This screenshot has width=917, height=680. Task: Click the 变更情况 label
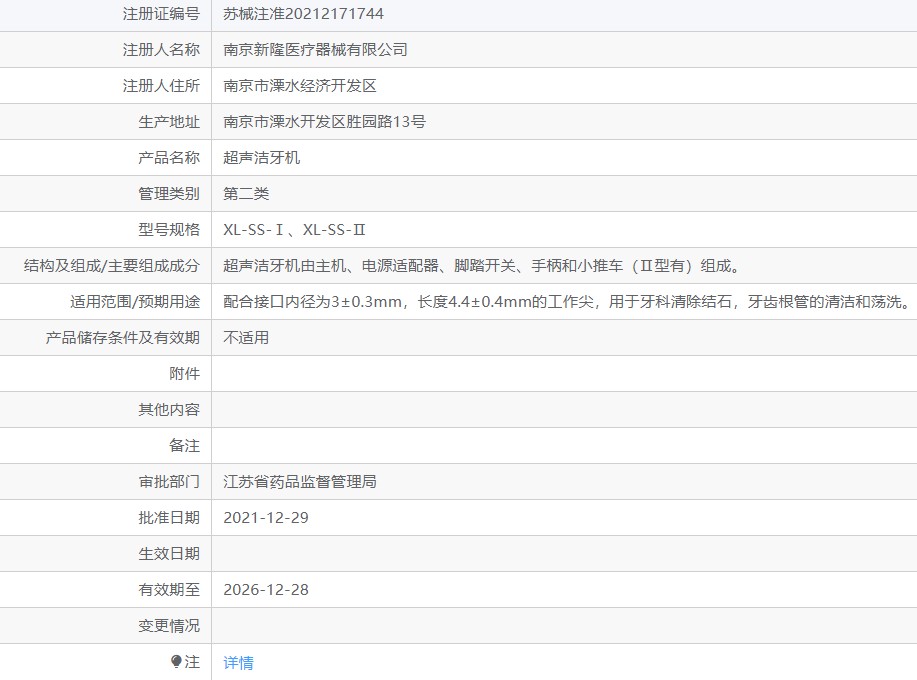169,626
